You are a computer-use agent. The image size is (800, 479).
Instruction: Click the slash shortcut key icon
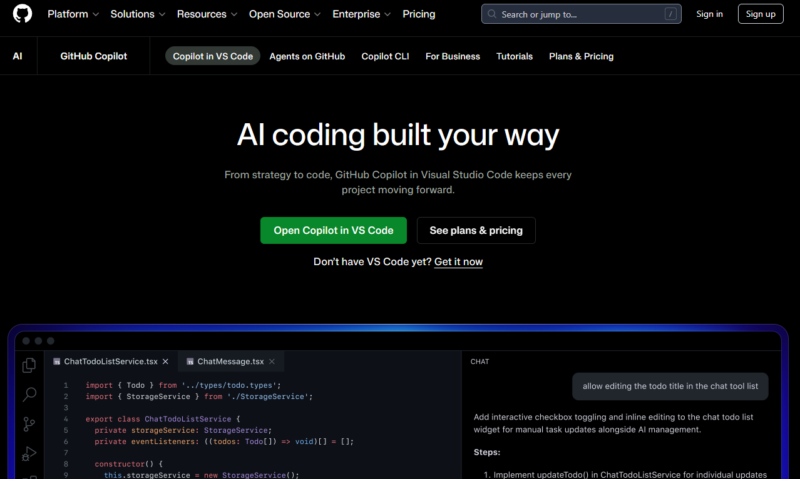coord(670,14)
